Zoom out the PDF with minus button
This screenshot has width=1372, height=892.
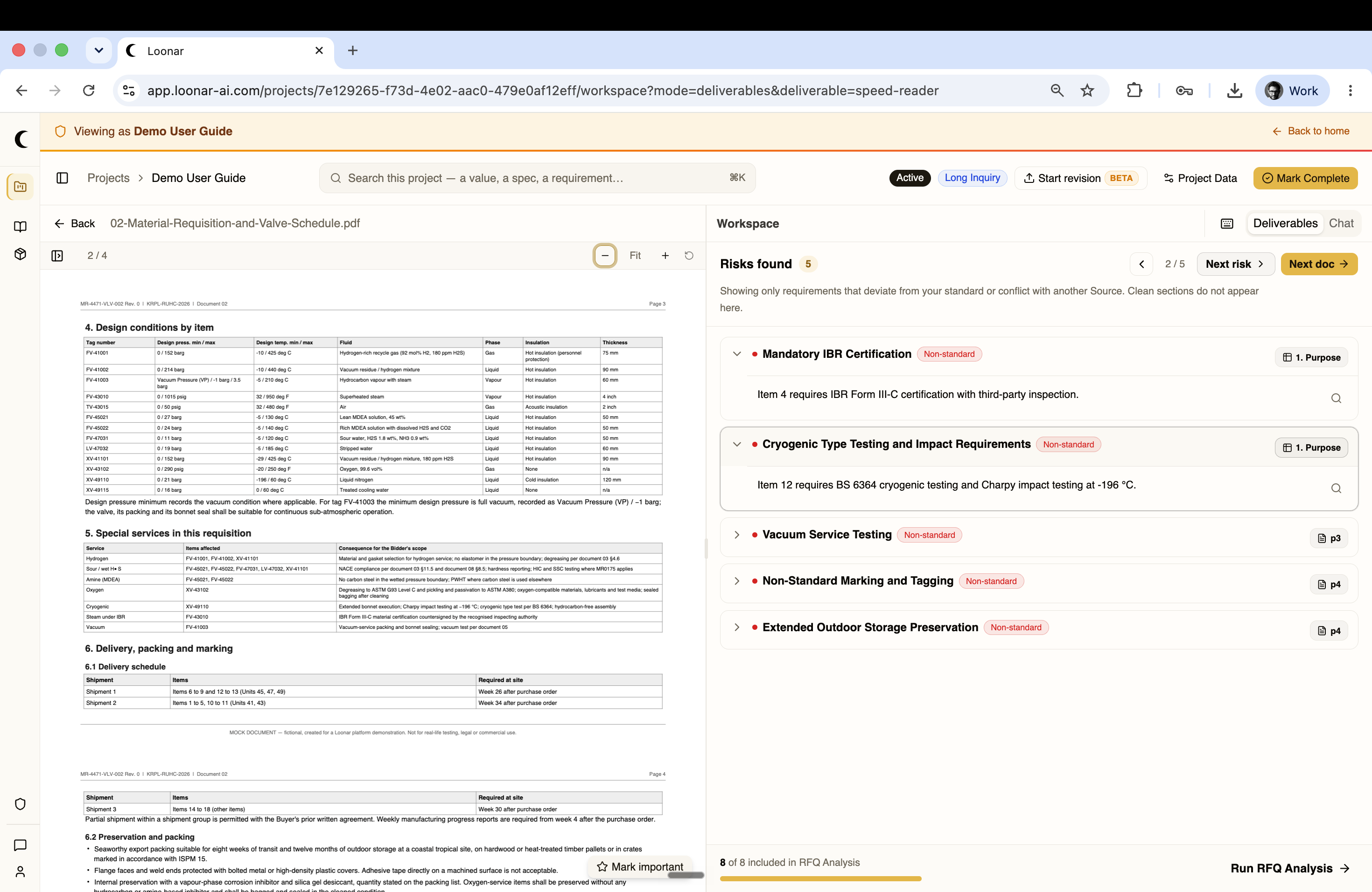tap(605, 256)
